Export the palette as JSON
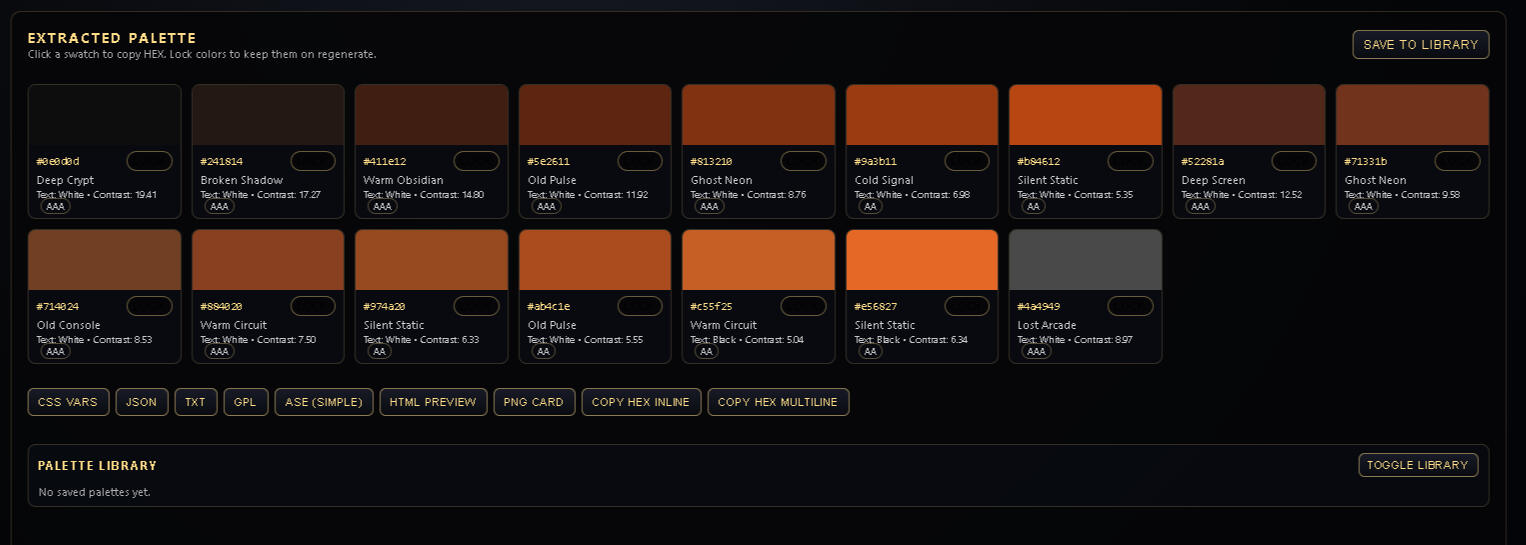 pos(142,402)
